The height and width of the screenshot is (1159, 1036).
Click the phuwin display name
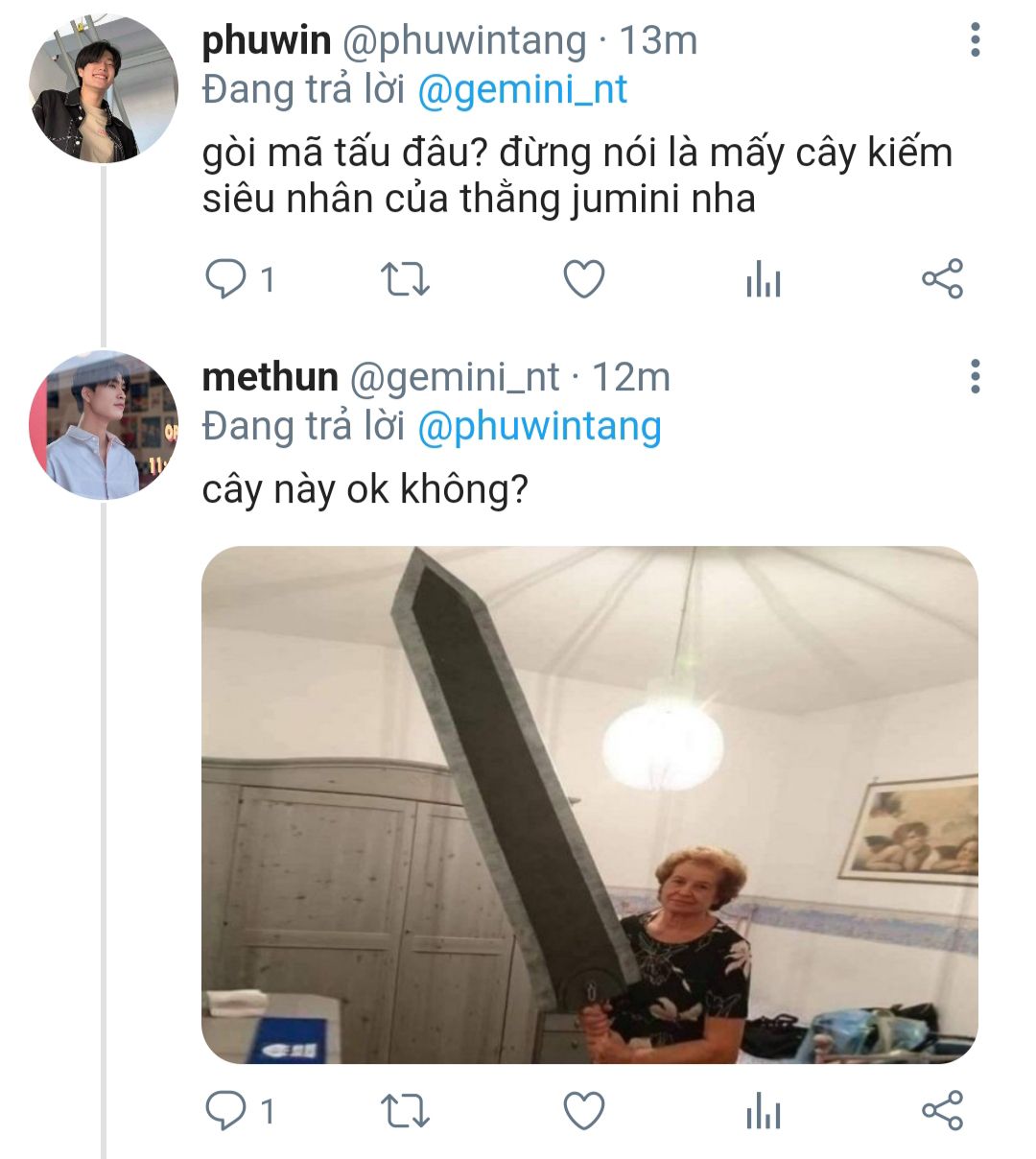pos(267,40)
